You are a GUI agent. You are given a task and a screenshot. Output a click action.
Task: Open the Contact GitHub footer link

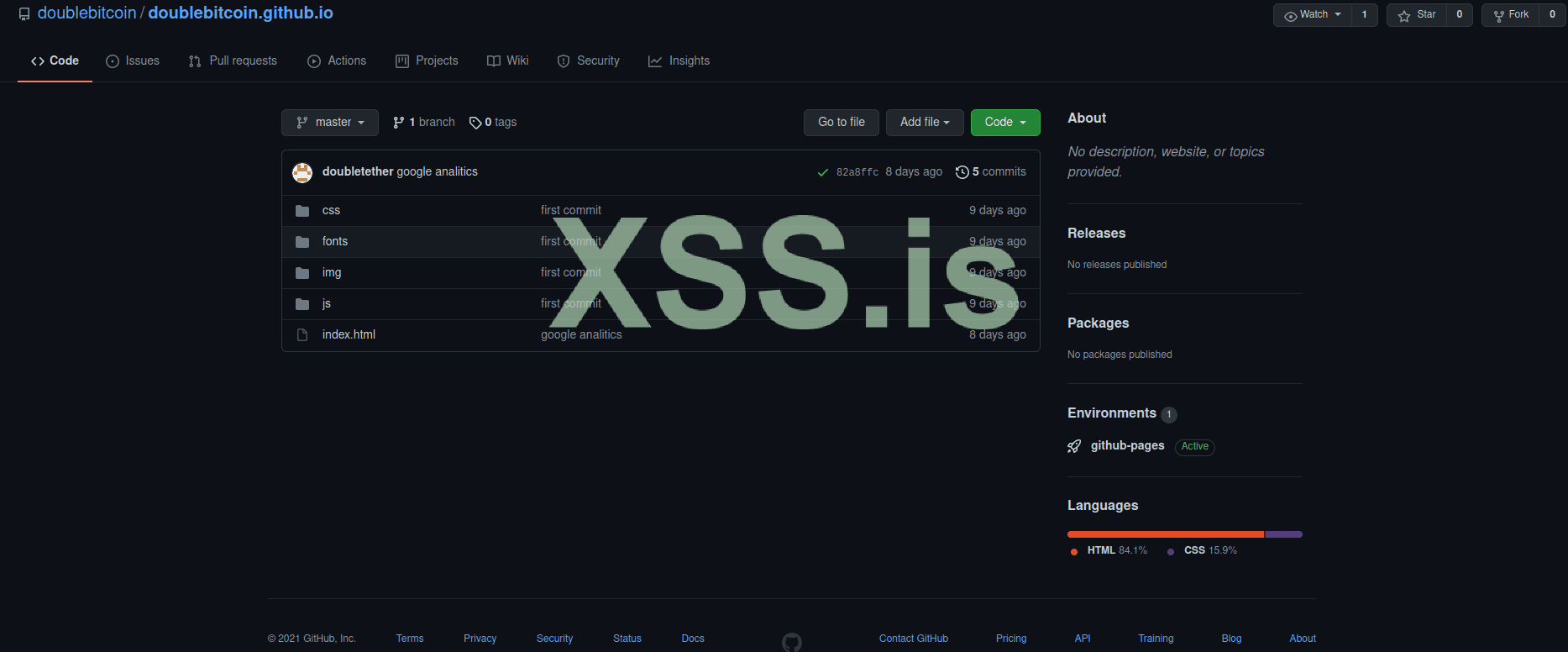click(x=914, y=639)
